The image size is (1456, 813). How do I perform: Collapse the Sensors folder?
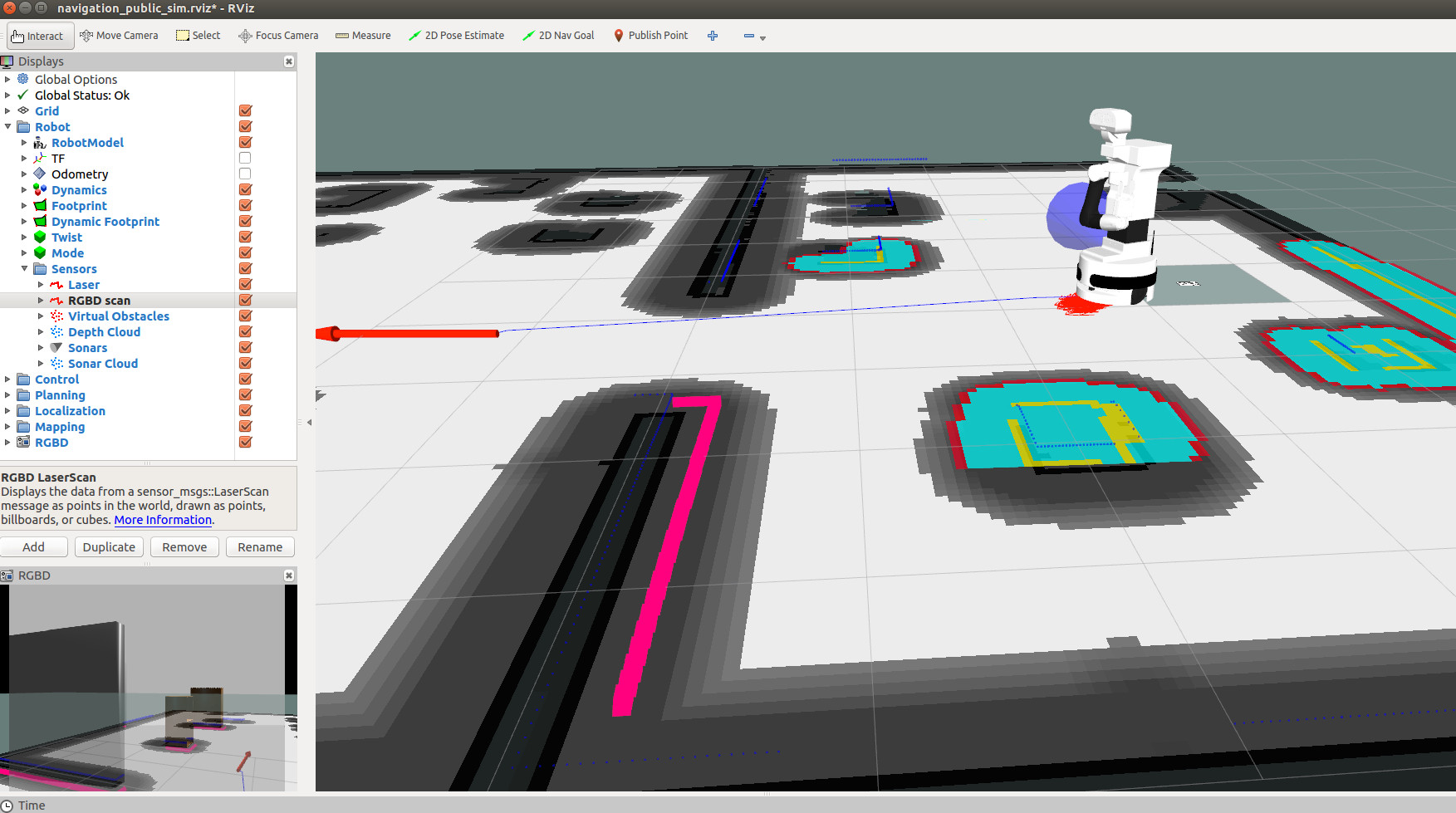(24, 269)
